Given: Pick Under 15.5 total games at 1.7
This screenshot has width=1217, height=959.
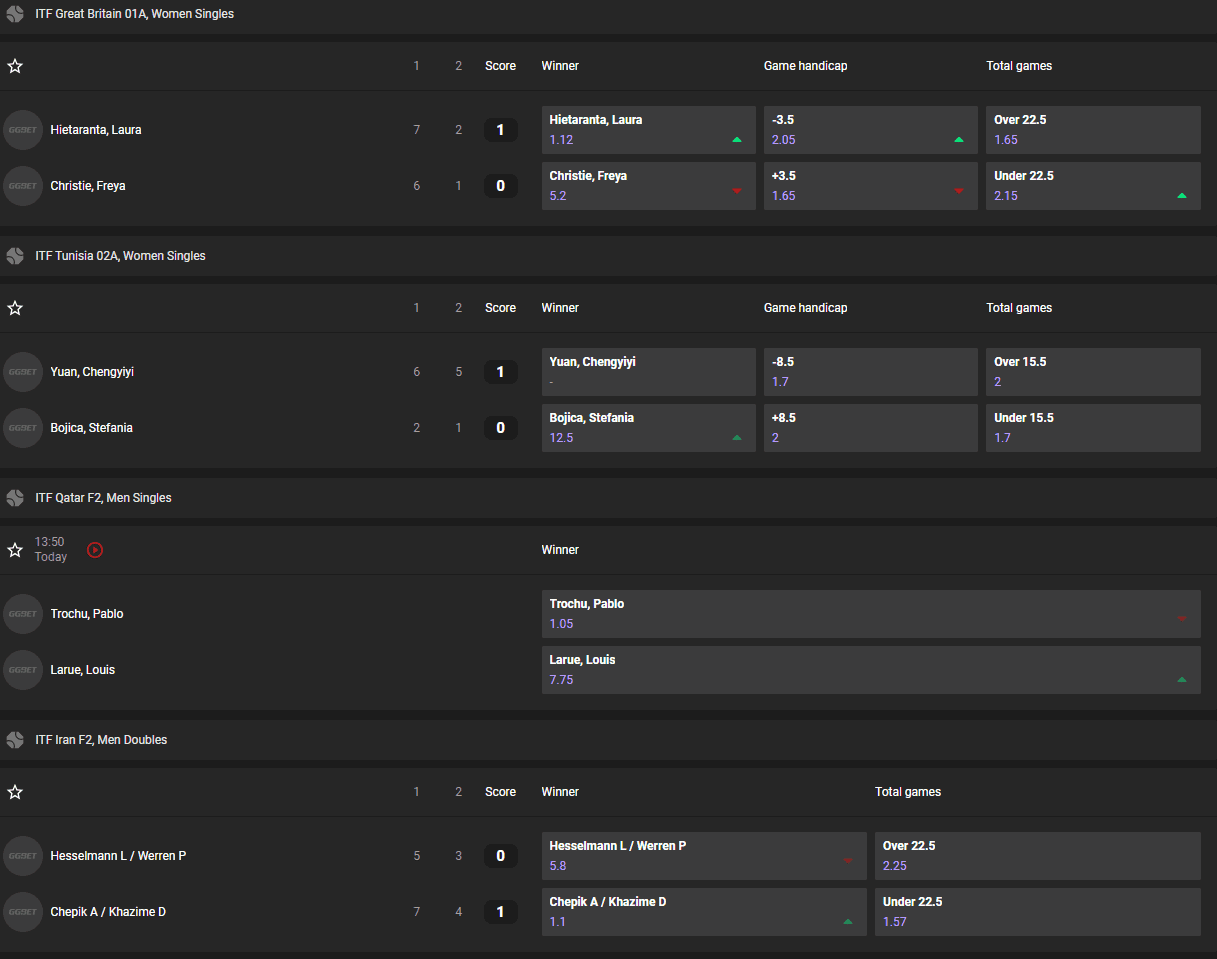Looking at the screenshot, I should point(1093,428).
